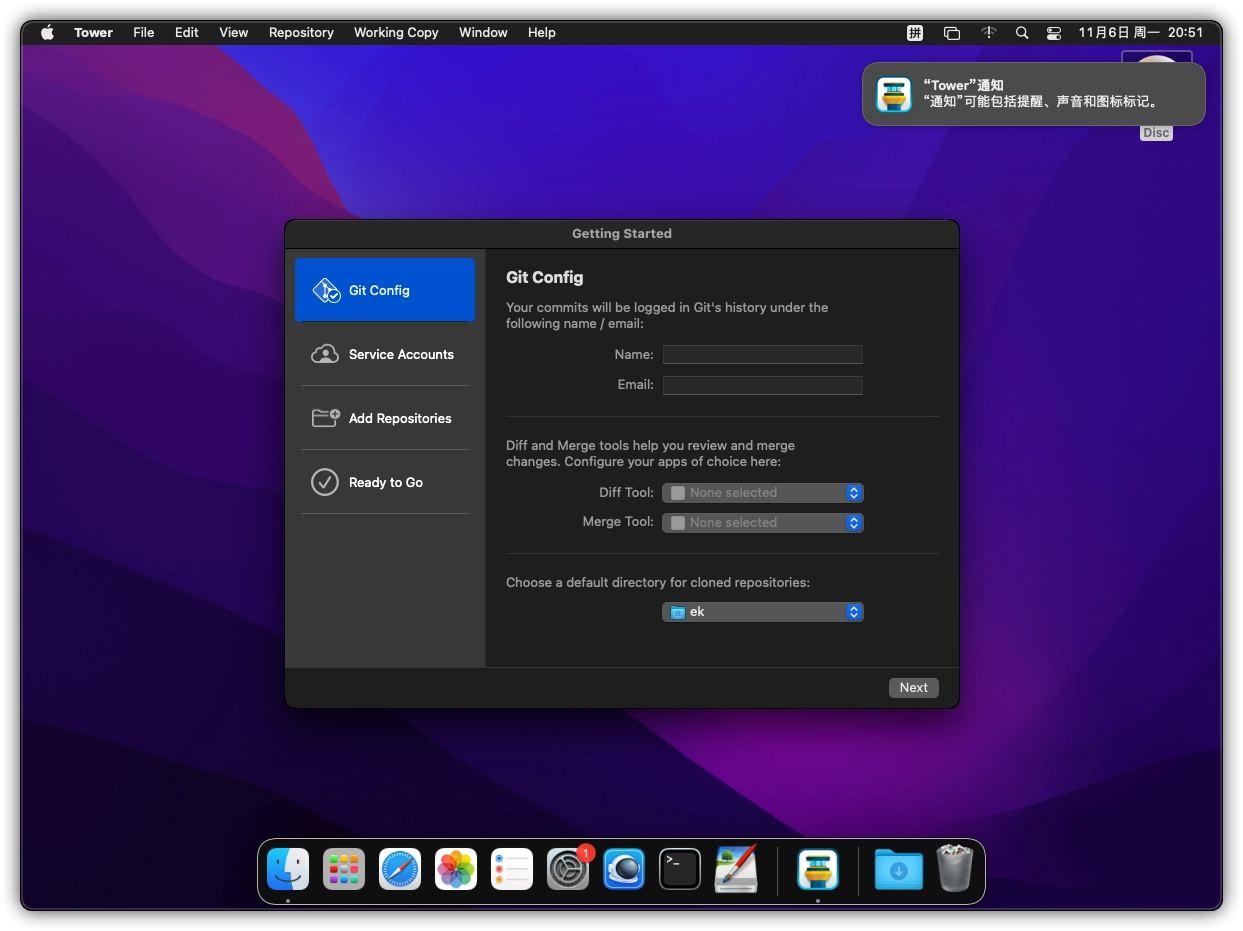Screen dimensions: 1243x931
Task: Expand the Merge Tool dropdown
Action: [x=762, y=523]
